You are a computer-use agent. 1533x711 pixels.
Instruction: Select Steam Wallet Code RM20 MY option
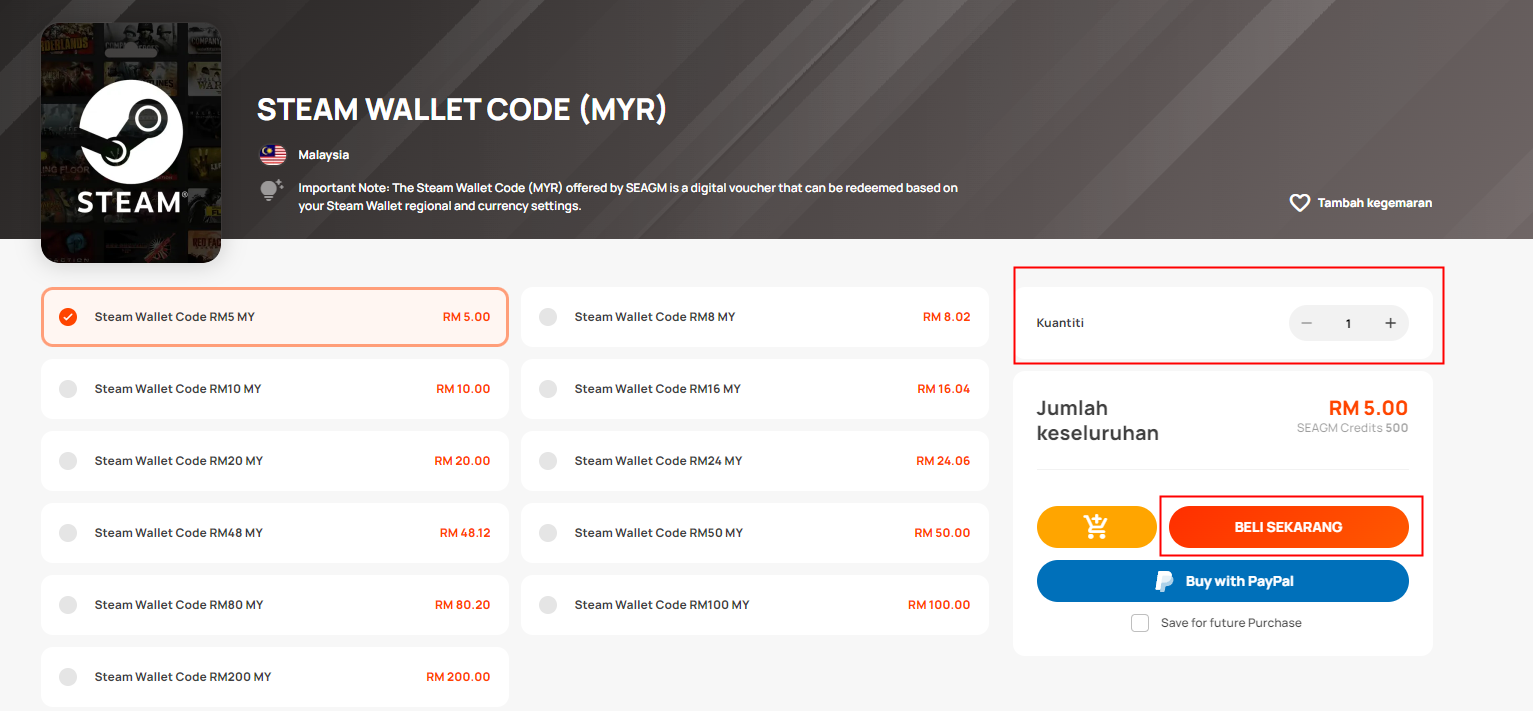pos(275,461)
